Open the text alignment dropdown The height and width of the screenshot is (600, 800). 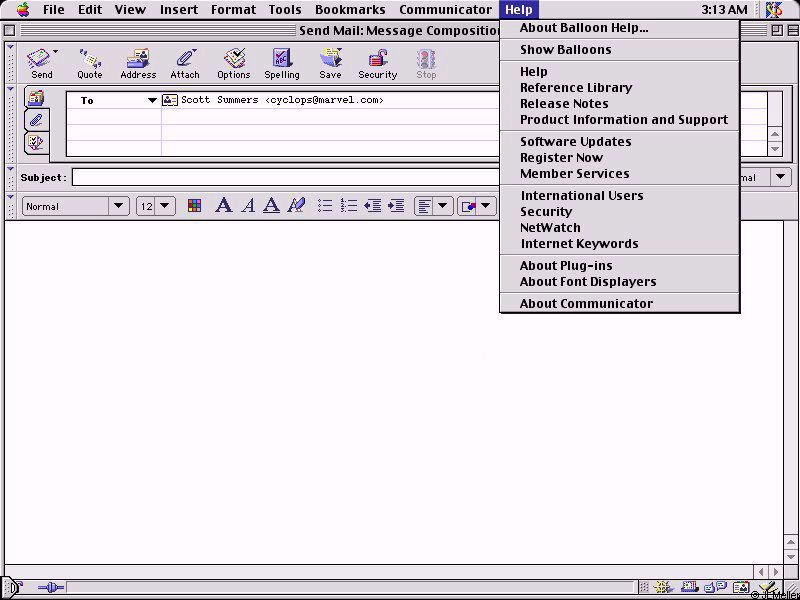tap(433, 206)
